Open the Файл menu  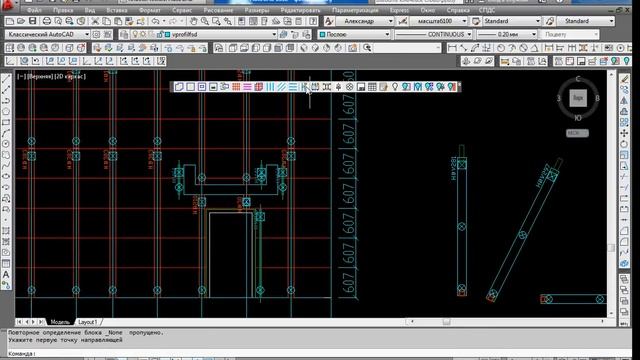point(34,10)
